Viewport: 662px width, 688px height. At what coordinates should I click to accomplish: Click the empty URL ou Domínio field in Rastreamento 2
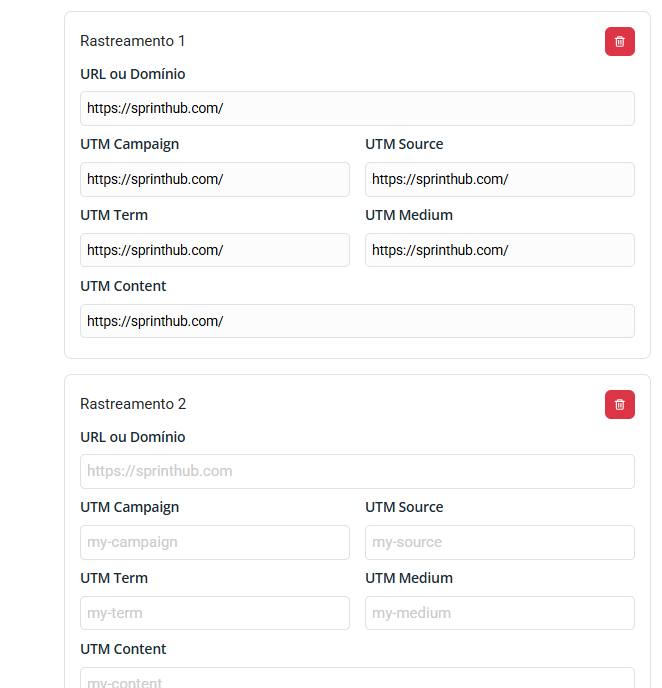[x=357, y=472]
